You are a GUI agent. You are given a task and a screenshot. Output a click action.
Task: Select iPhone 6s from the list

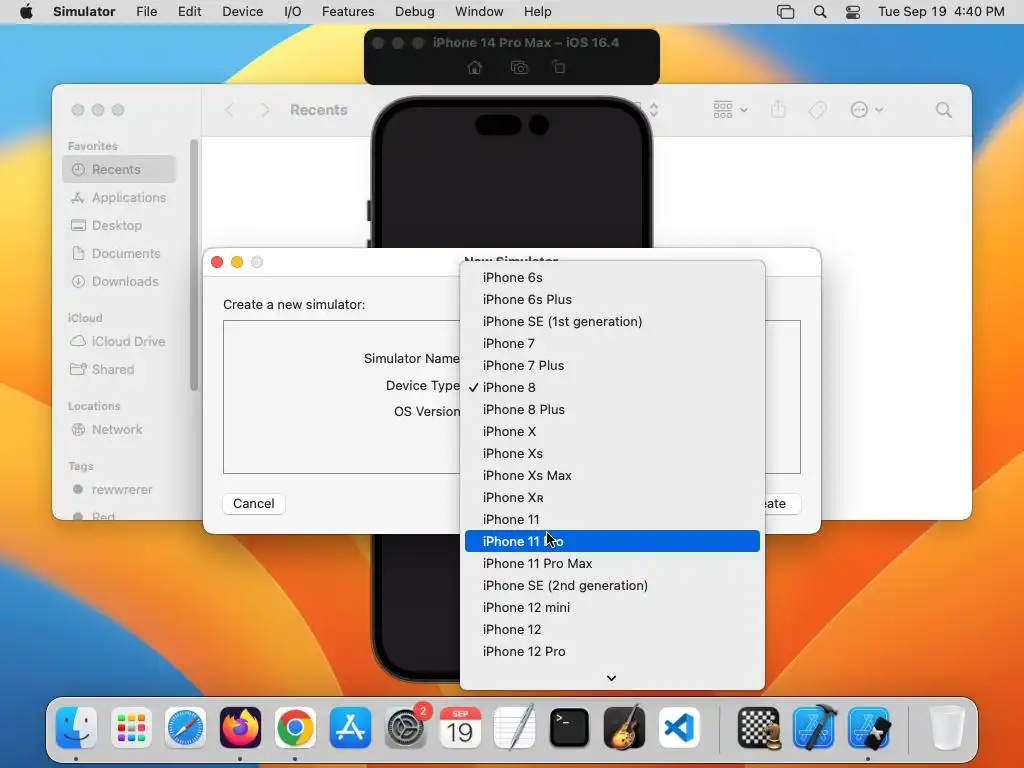(x=612, y=277)
